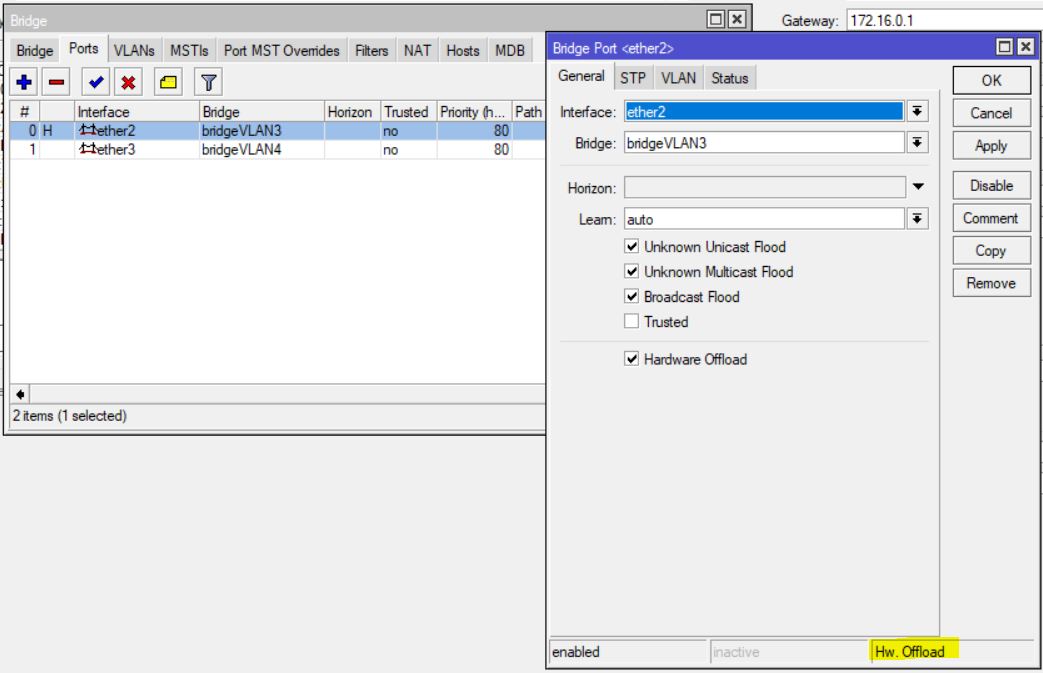Select the bridgeVLAN3 cell in ports list
The height and width of the screenshot is (673, 1043).
262,130
